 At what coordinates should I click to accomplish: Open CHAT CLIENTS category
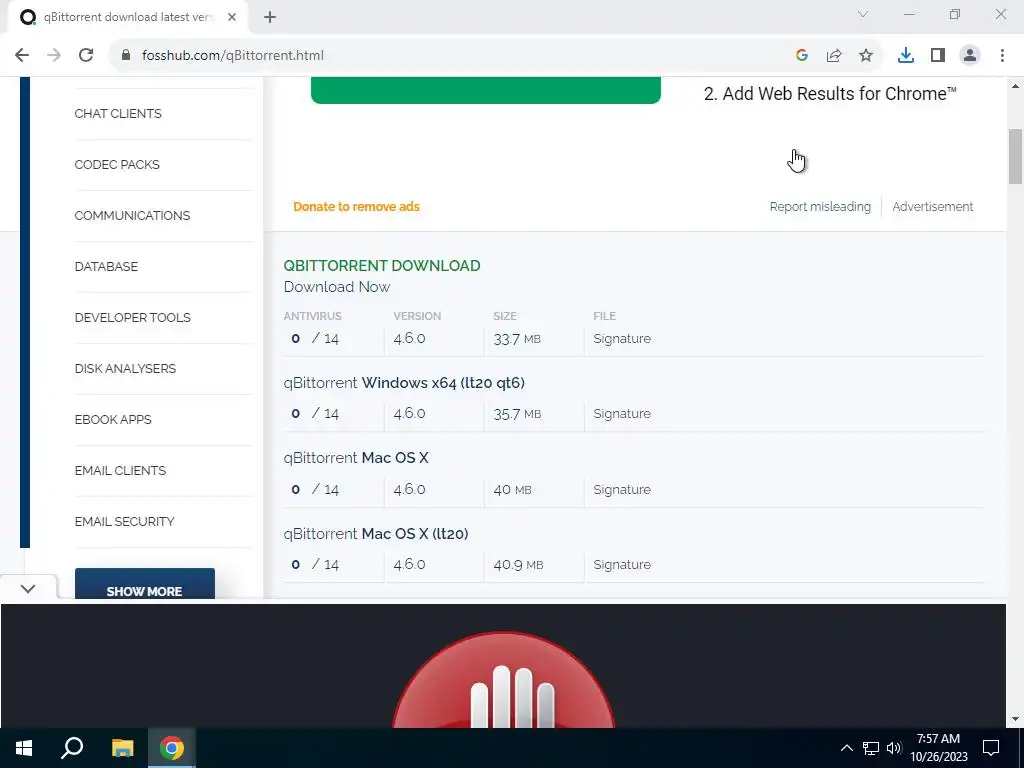pyautogui.click(x=118, y=114)
